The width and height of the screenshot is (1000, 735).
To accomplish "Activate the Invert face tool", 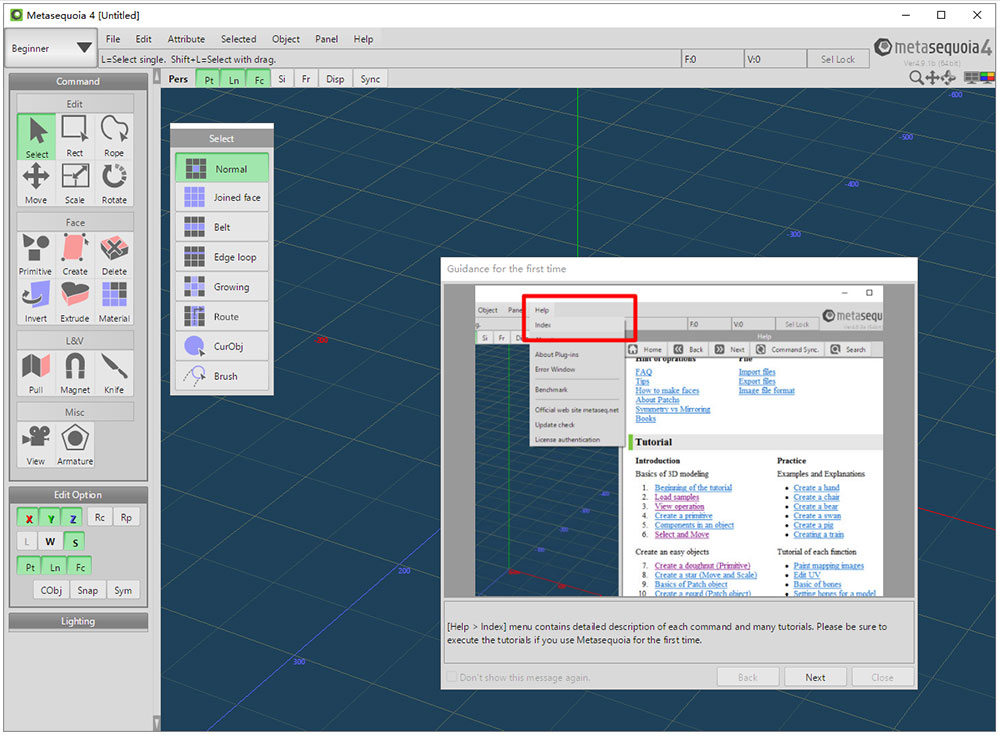I will coord(36,302).
